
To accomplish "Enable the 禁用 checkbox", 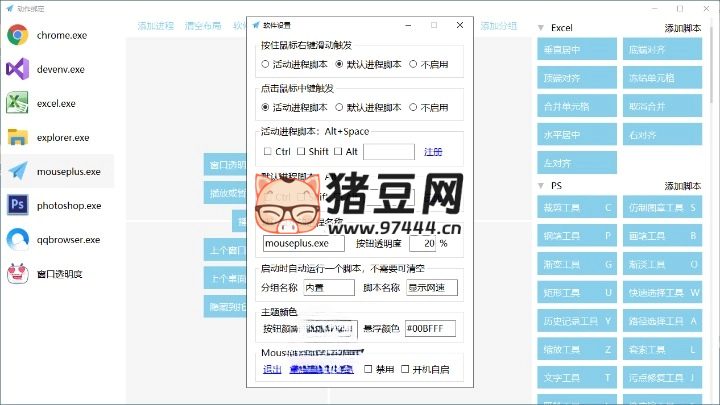I will coord(368,369).
